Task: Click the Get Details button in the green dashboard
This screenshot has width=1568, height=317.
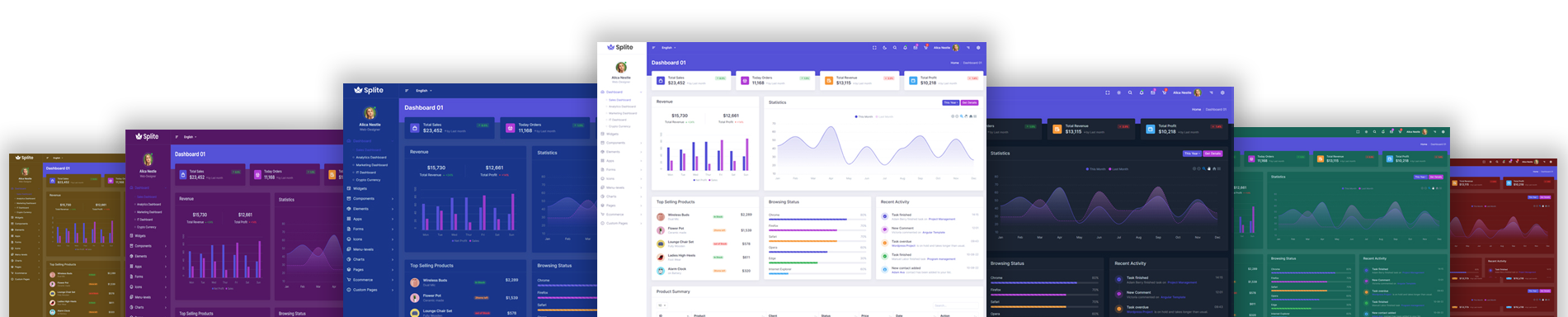Action: click(x=1436, y=177)
